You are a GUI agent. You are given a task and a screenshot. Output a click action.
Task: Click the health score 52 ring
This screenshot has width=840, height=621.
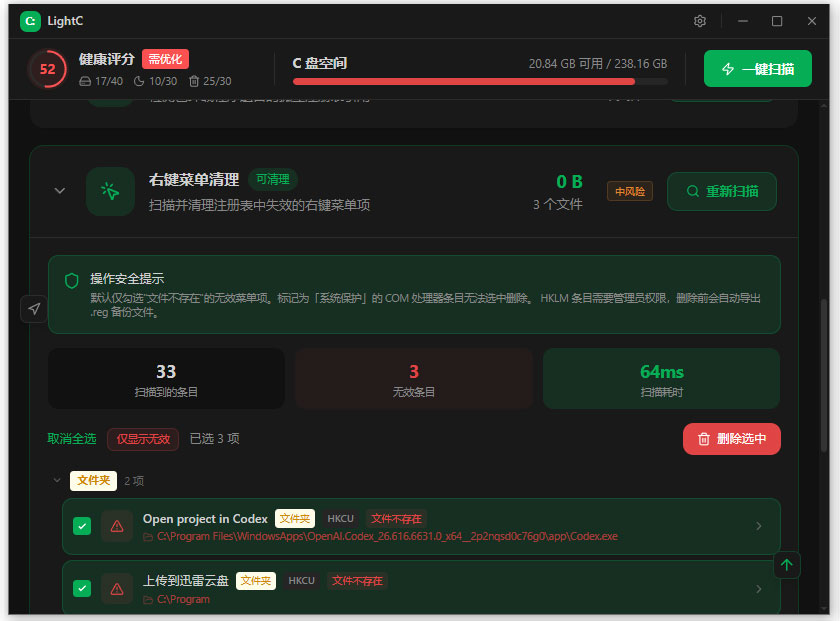click(x=47, y=69)
